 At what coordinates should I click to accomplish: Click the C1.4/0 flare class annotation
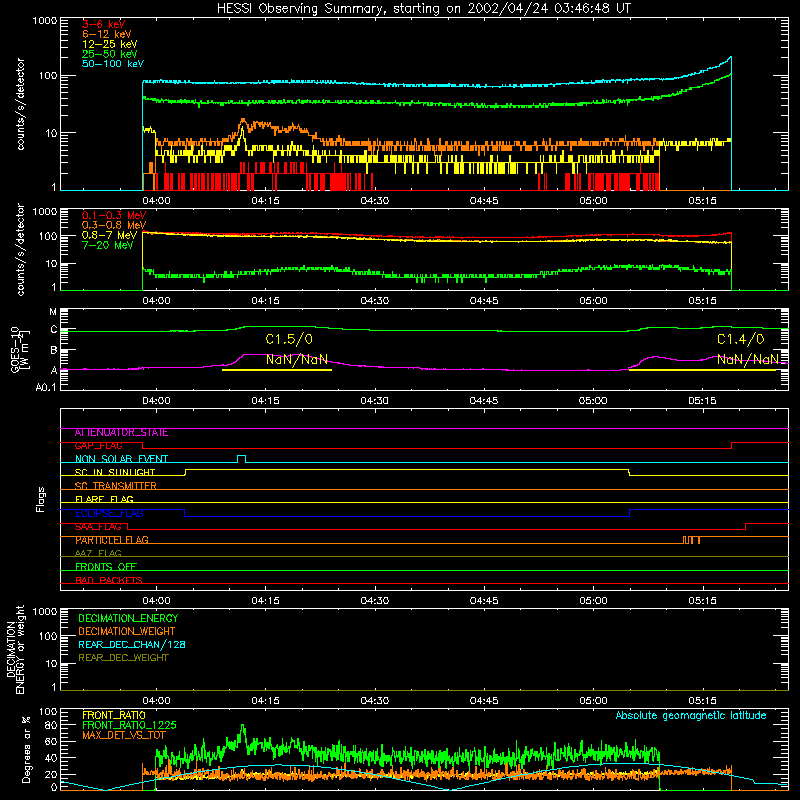pos(741,339)
